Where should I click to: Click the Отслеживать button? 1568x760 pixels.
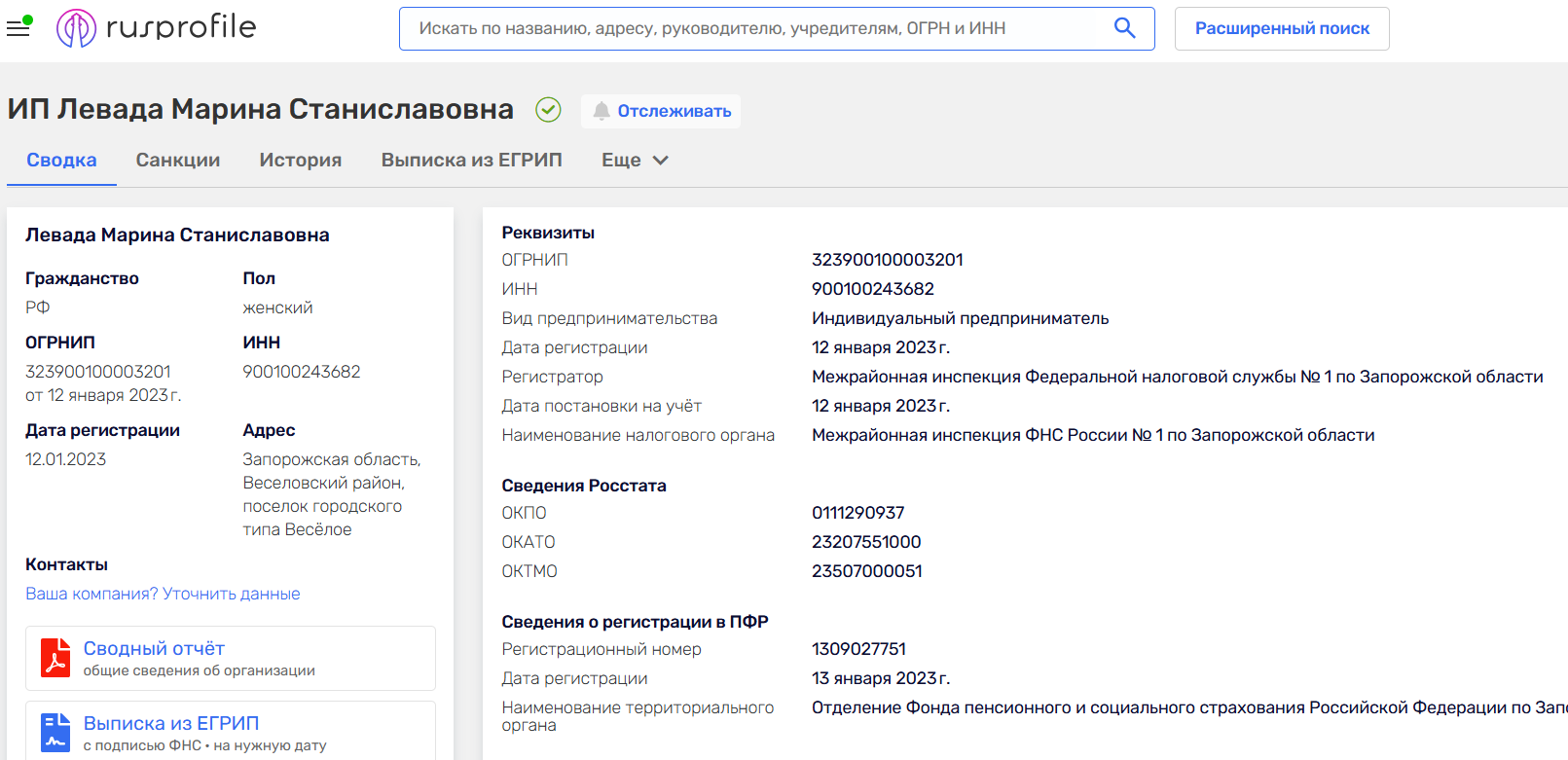point(661,111)
